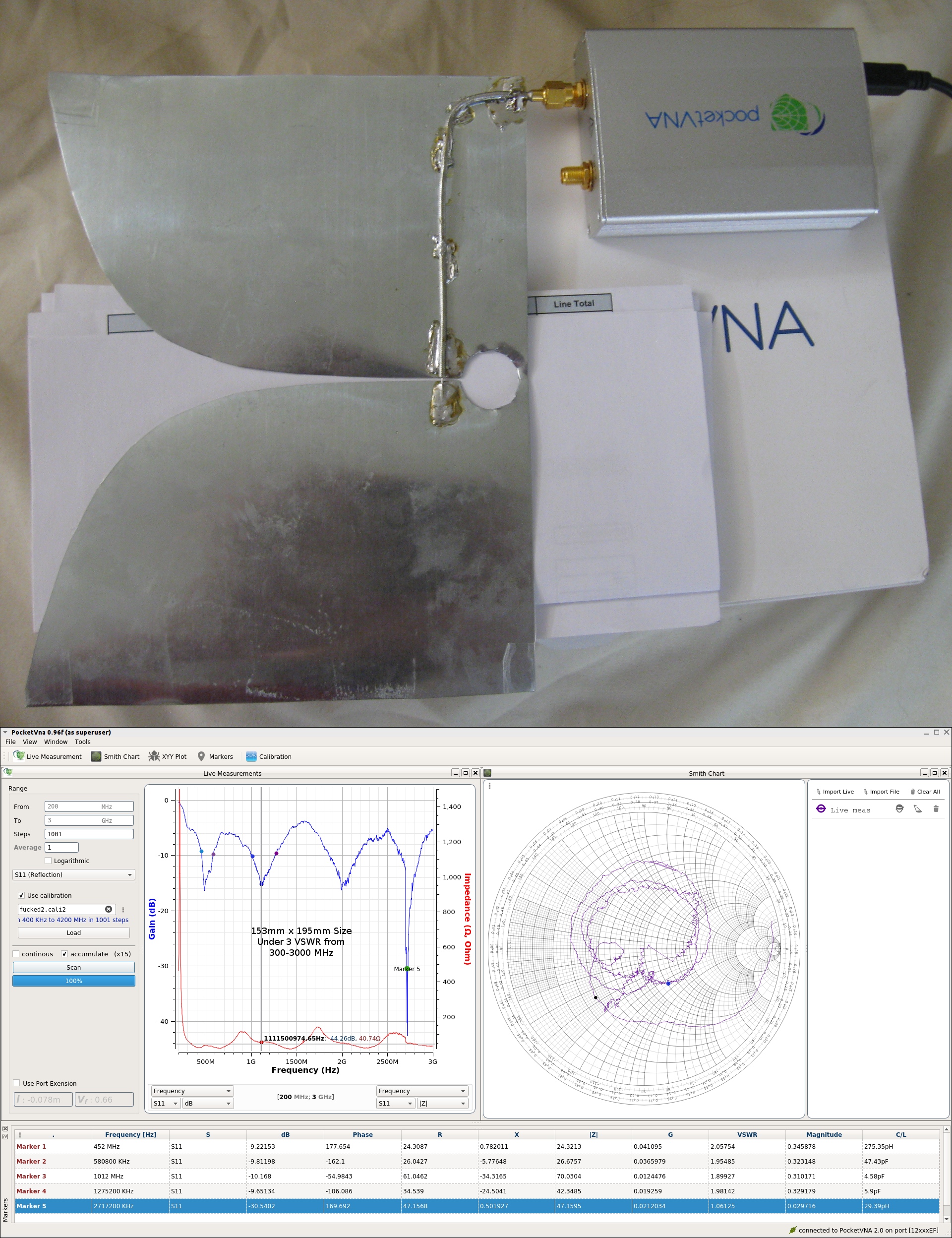This screenshot has width=952, height=1238.
Task: Open the View menu
Action: click(x=29, y=742)
